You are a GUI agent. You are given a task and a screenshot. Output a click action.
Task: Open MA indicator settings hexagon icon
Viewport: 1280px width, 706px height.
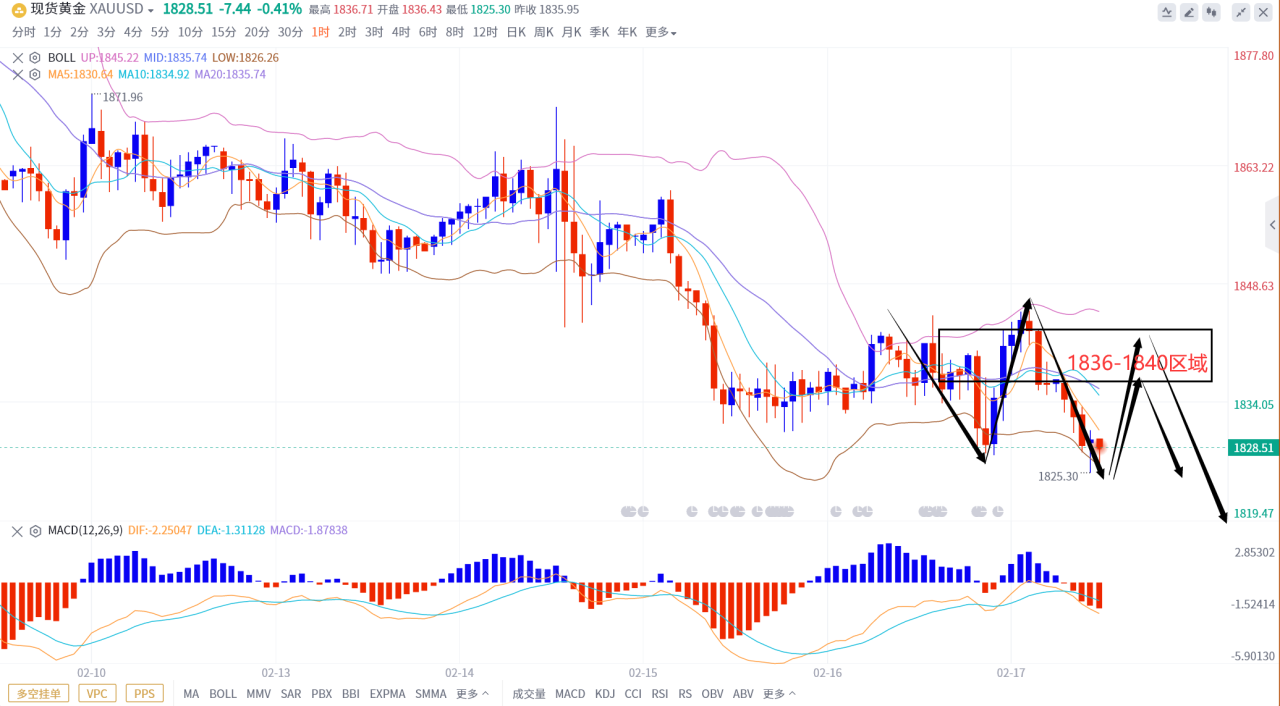tap(34, 74)
